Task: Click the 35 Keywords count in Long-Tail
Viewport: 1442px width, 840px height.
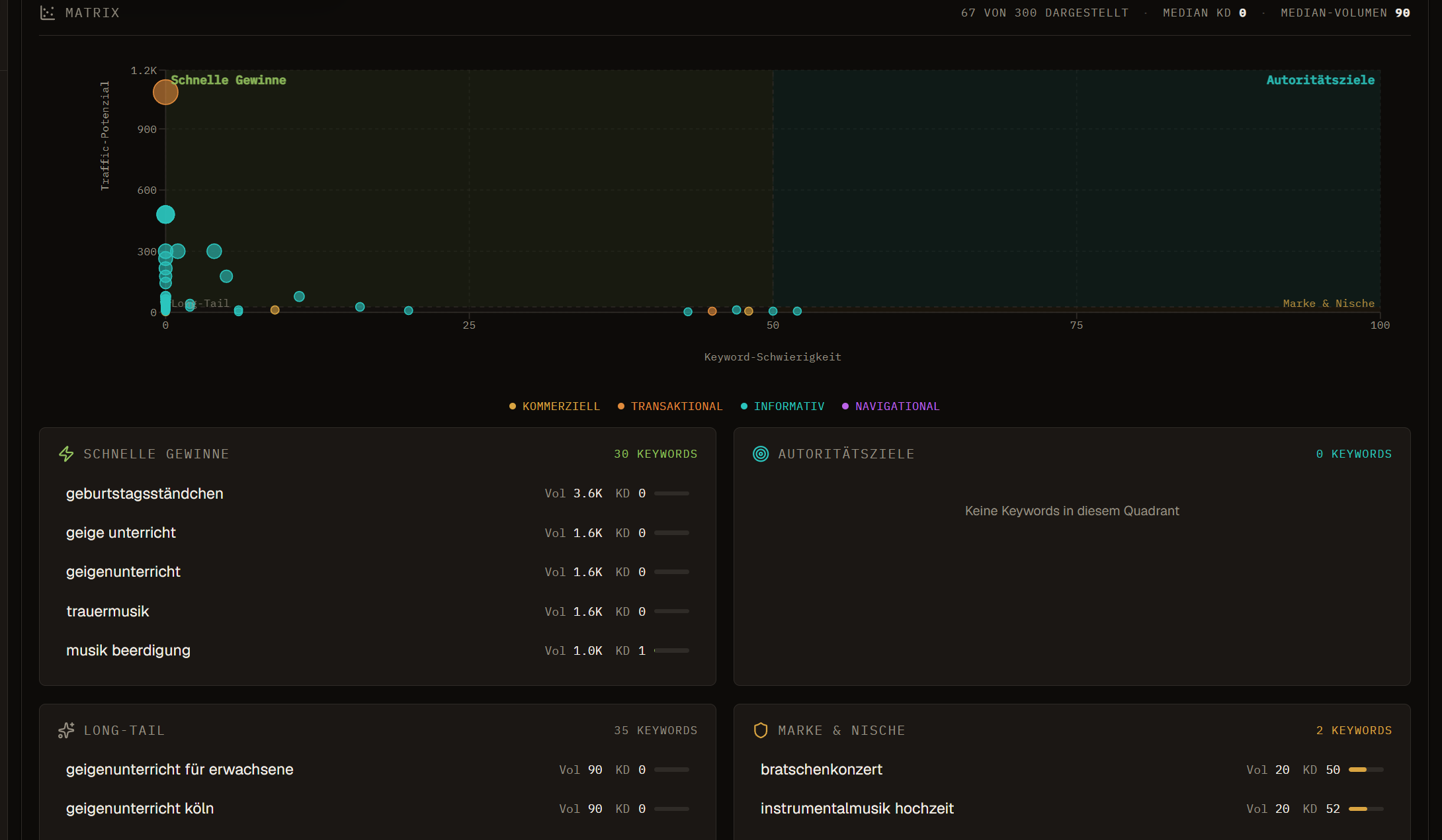Action: coord(656,730)
